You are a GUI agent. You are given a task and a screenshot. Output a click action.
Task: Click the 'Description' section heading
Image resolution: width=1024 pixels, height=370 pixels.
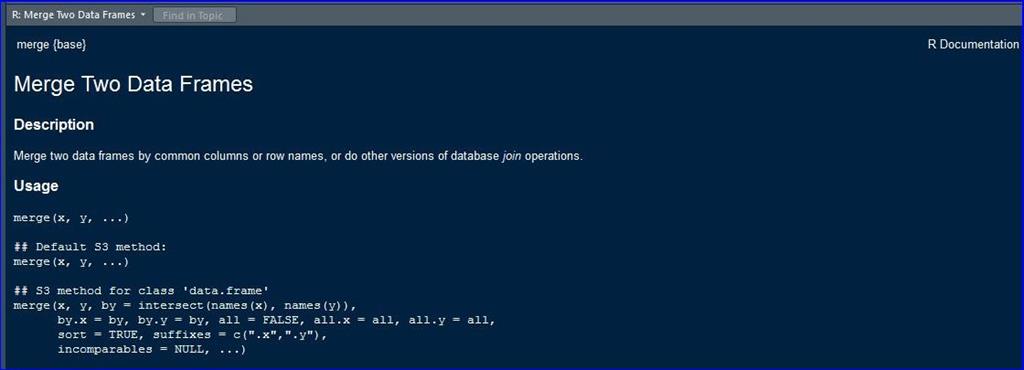point(54,125)
